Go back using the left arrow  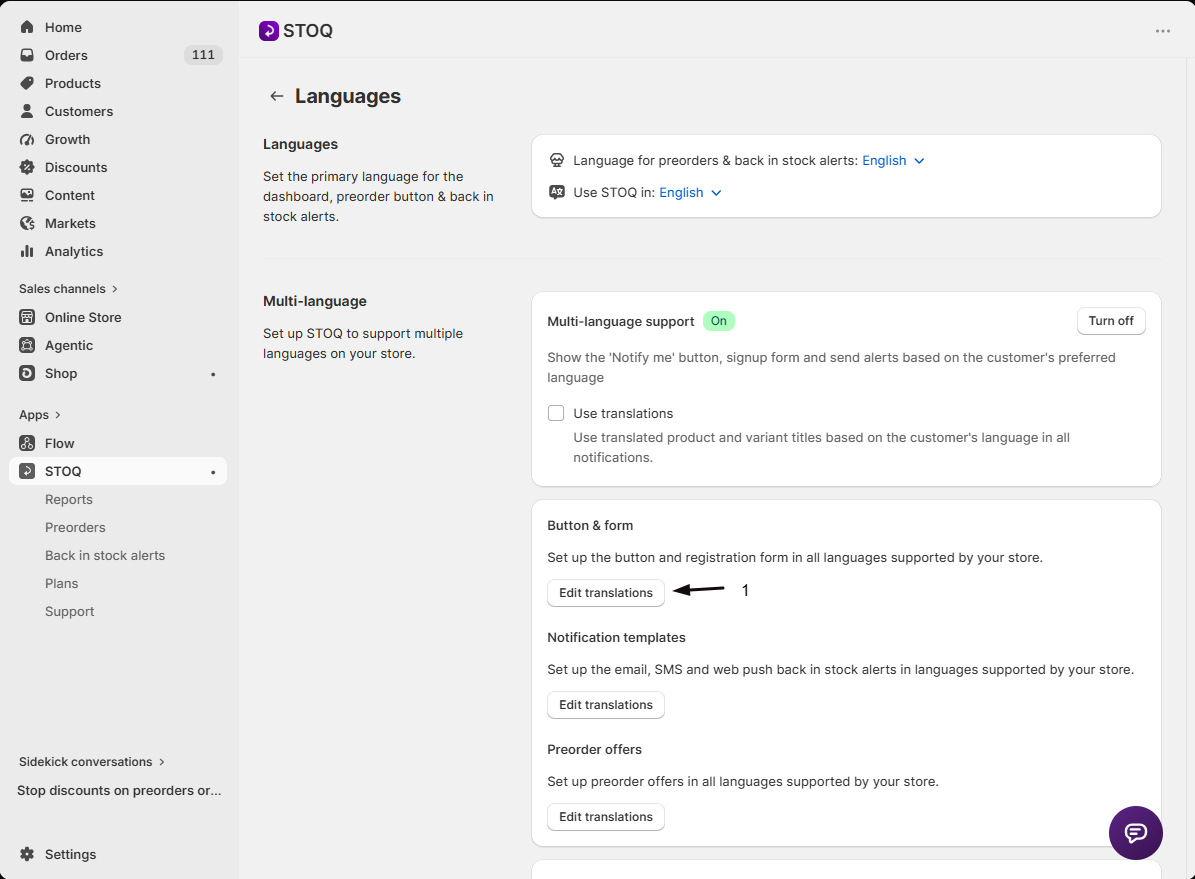[x=277, y=96]
